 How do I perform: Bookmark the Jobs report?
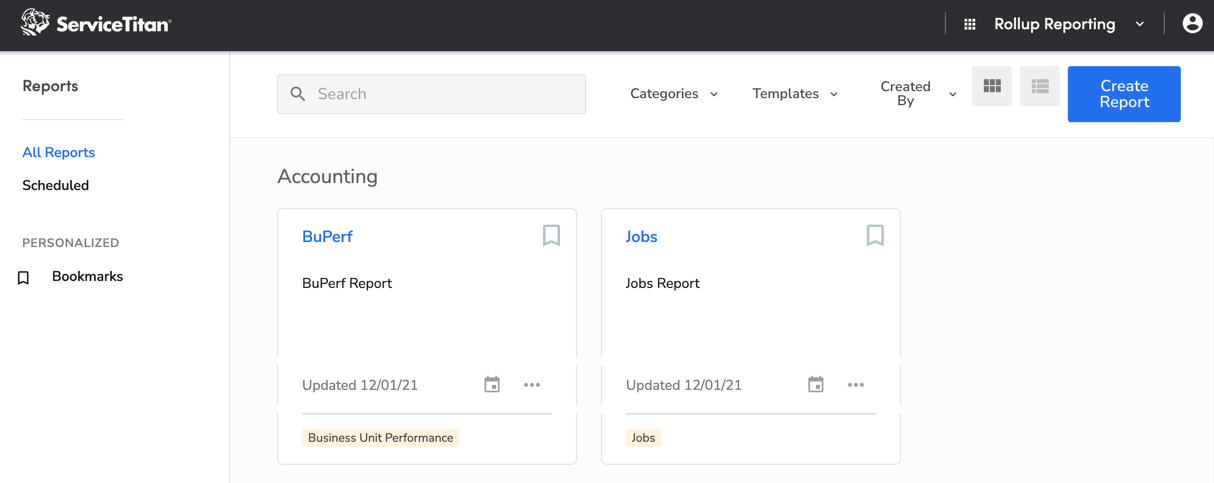875,235
